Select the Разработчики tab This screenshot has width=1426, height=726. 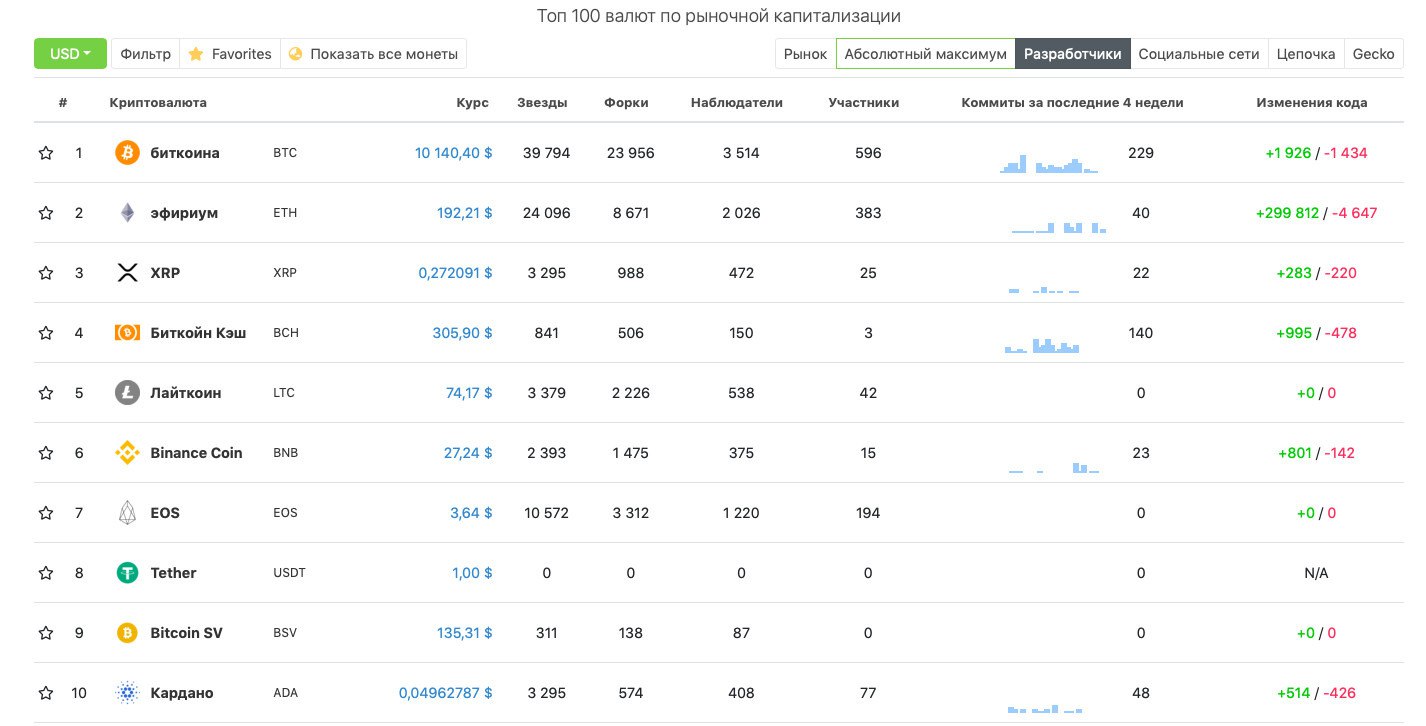[1073, 54]
